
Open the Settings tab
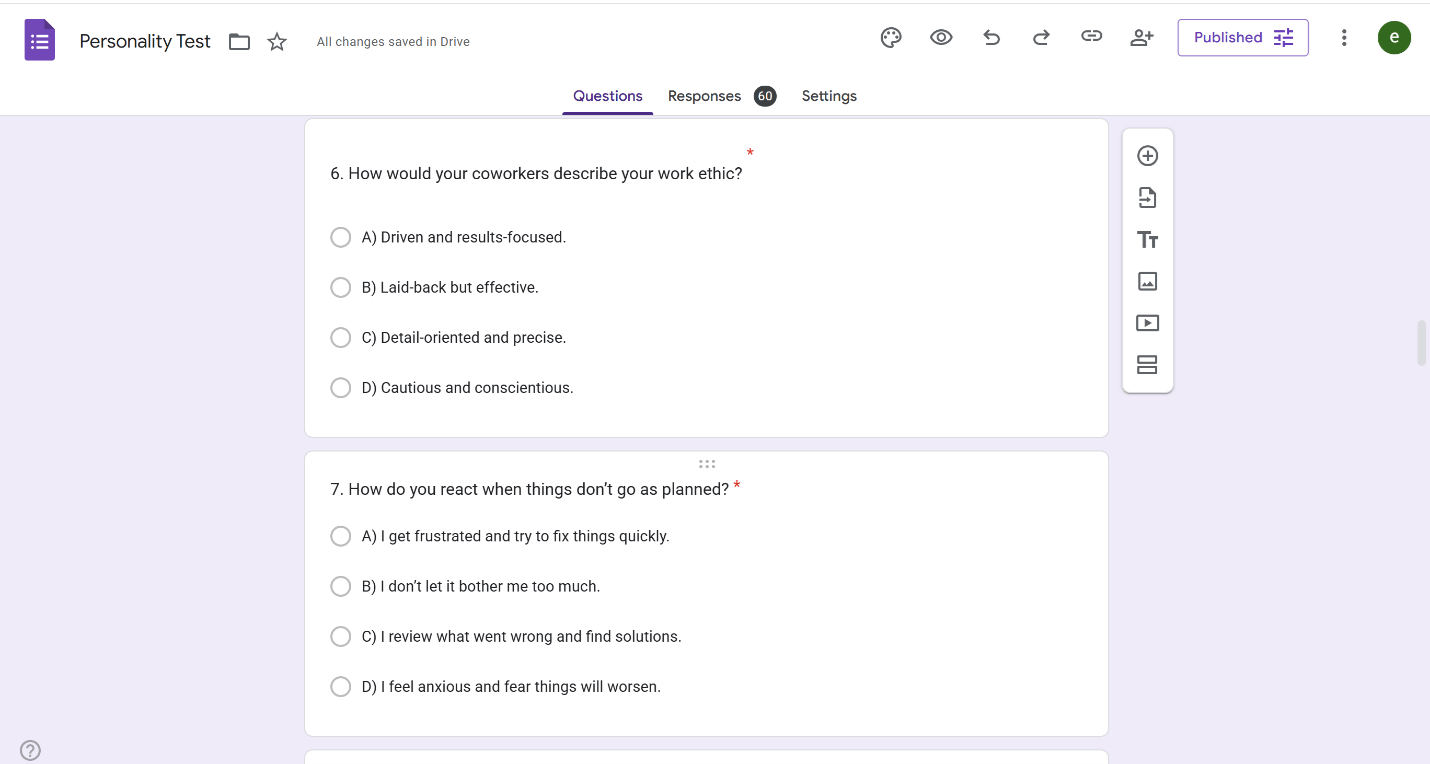[x=829, y=96]
